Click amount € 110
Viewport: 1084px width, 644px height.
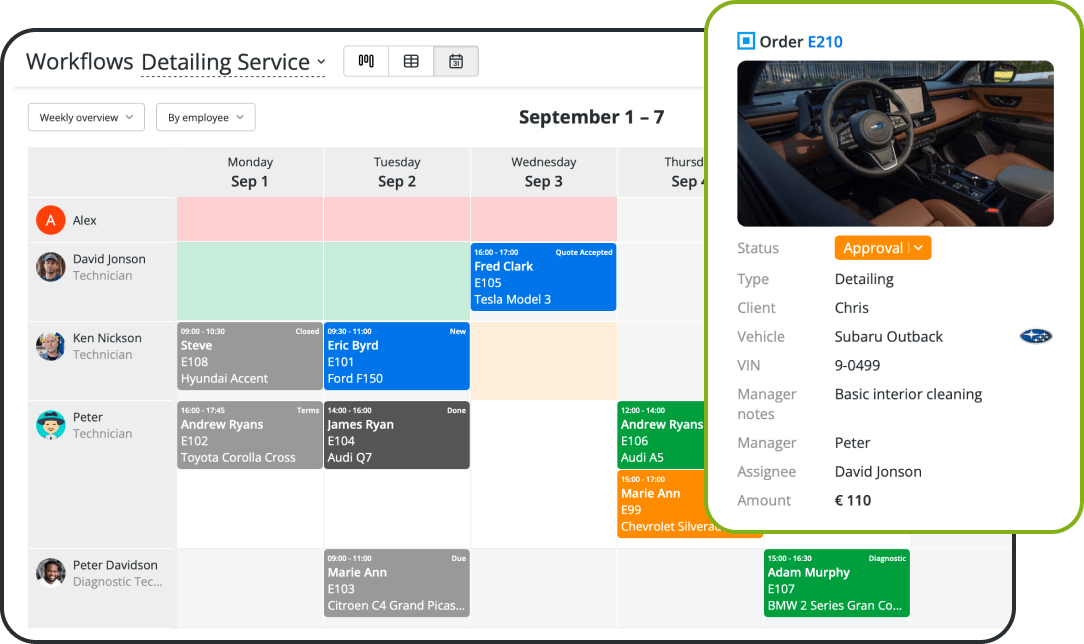click(x=852, y=500)
